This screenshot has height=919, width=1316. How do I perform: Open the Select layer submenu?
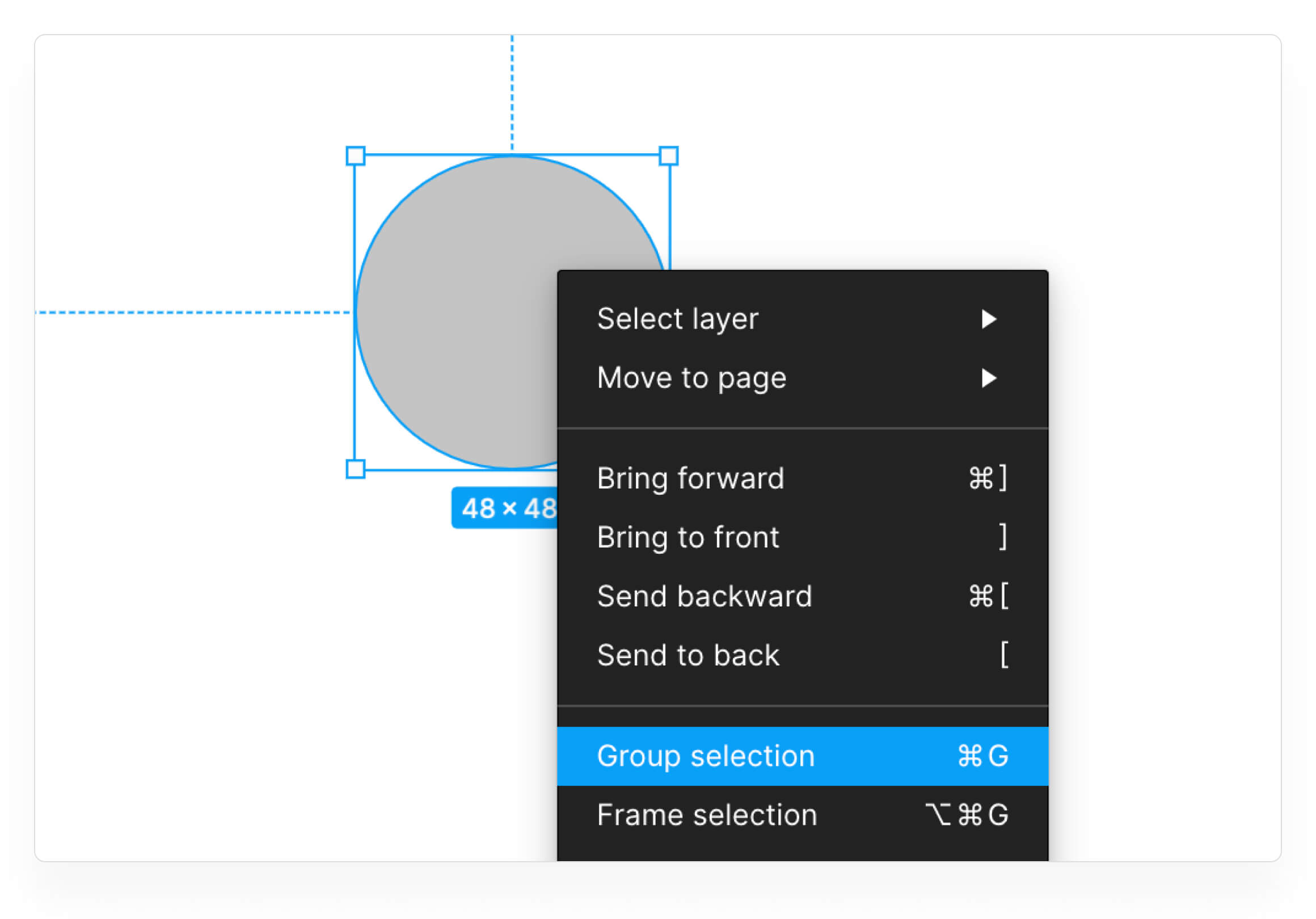(x=677, y=319)
